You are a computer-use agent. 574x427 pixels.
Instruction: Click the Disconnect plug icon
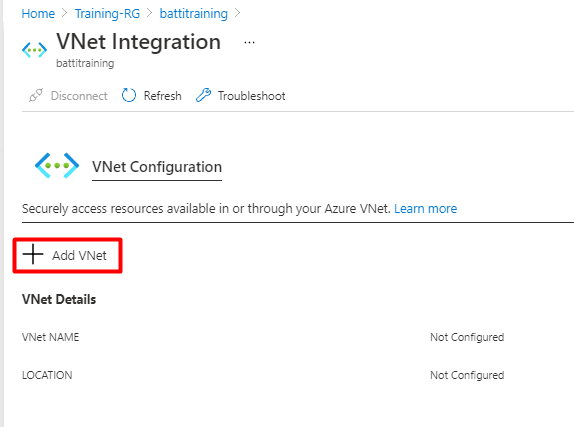pyautogui.click(x=36, y=96)
